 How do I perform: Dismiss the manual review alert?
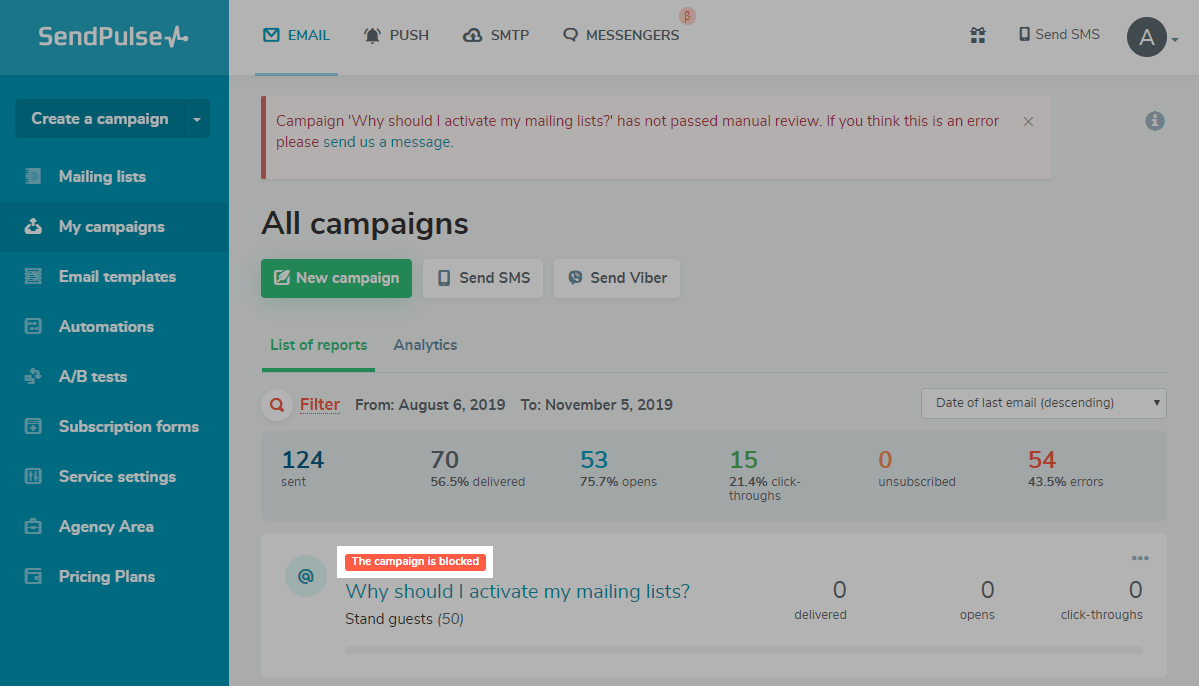coord(1028,121)
